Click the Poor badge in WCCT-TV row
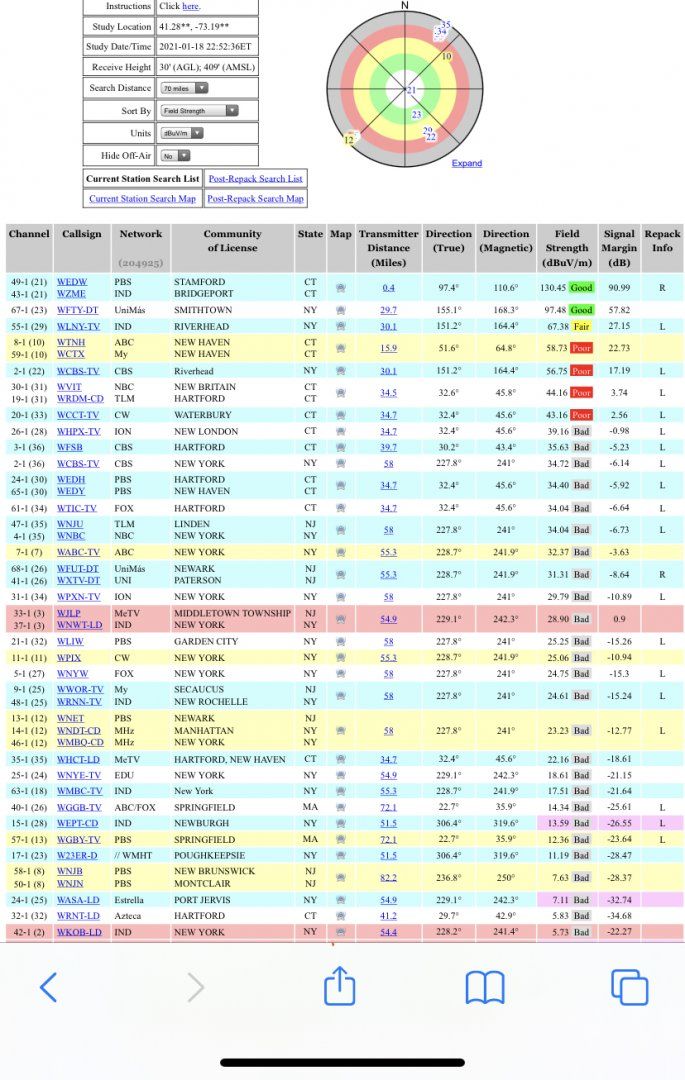Image resolution: width=685 pixels, height=1080 pixels. [581, 415]
